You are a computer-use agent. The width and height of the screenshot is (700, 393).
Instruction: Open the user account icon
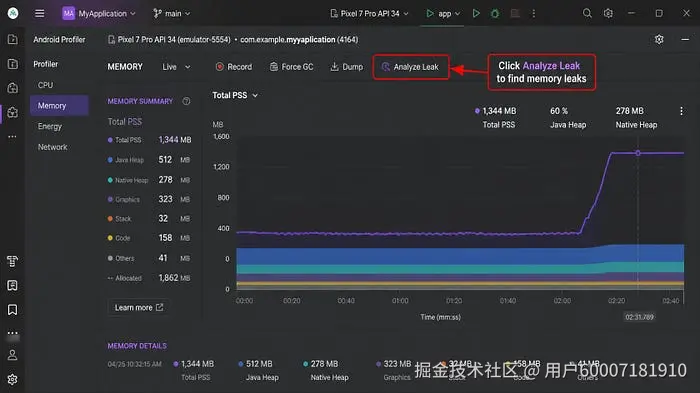(12, 355)
